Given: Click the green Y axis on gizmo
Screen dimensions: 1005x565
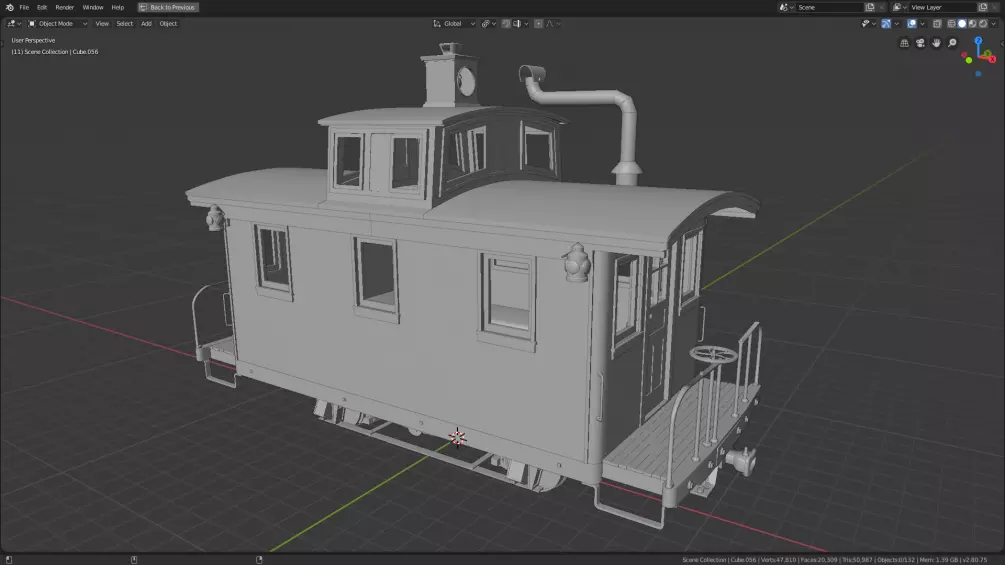Looking at the screenshot, I should pos(987,53).
